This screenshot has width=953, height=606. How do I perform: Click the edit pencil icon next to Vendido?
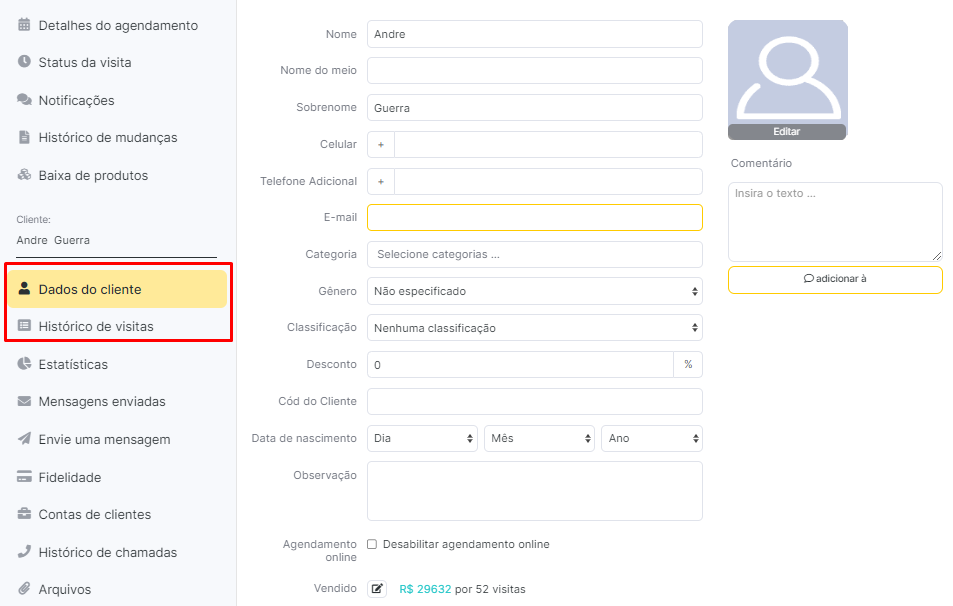[377, 588]
